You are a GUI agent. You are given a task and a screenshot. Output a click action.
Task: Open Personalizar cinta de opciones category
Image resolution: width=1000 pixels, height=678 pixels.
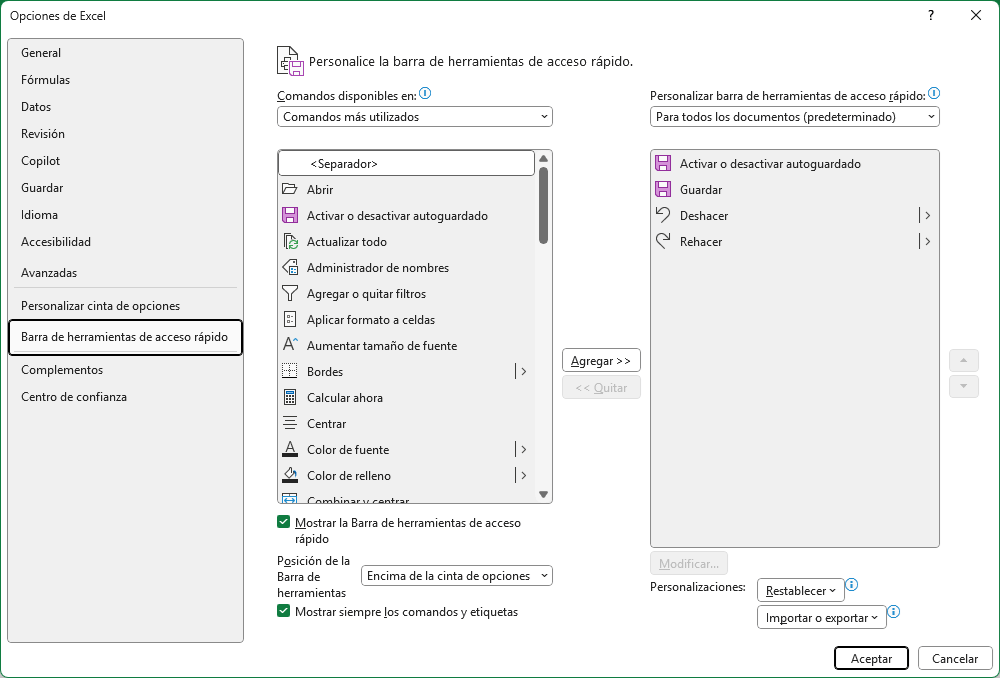point(125,306)
